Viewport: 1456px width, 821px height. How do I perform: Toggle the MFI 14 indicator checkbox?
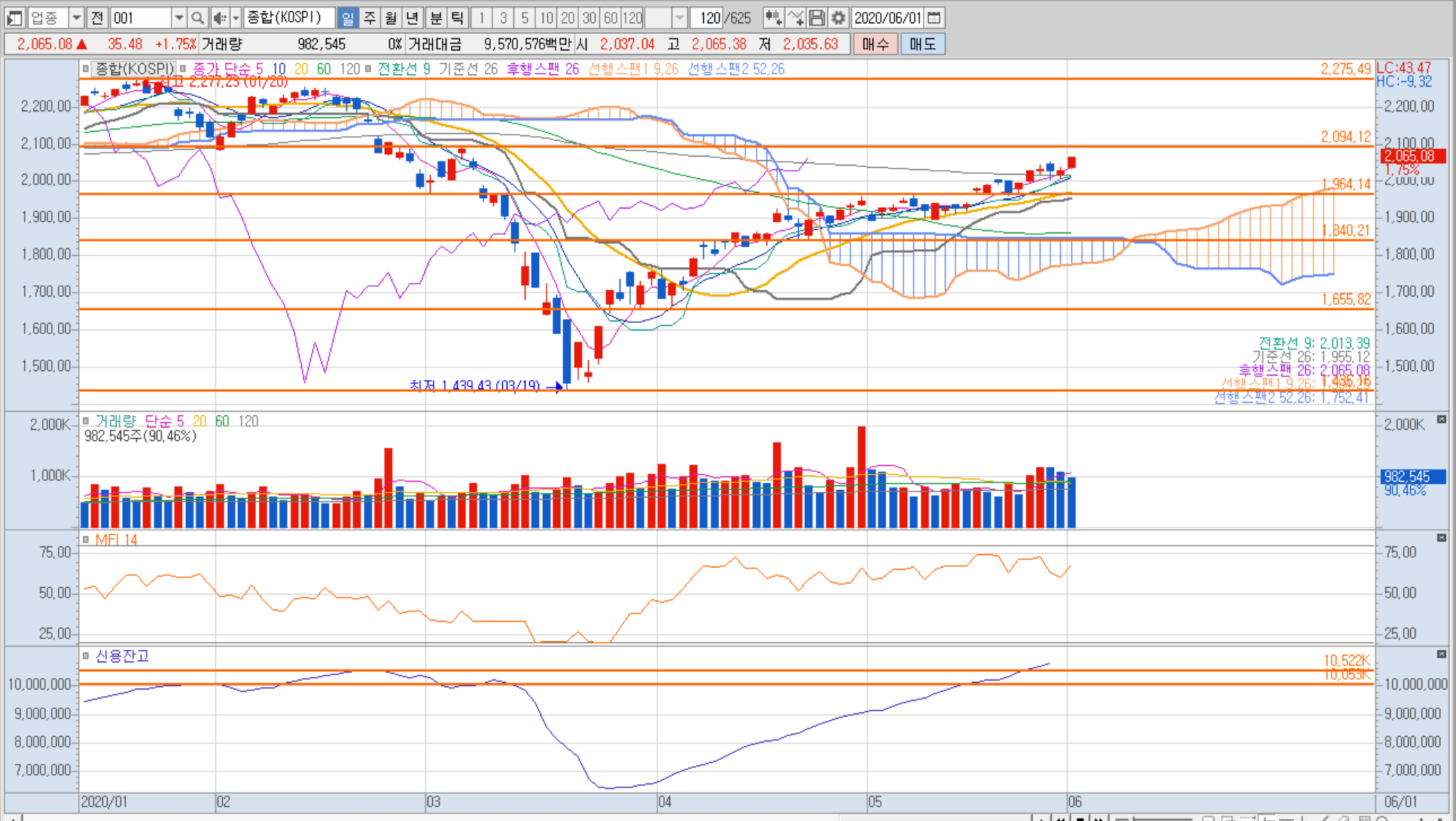coord(86,540)
